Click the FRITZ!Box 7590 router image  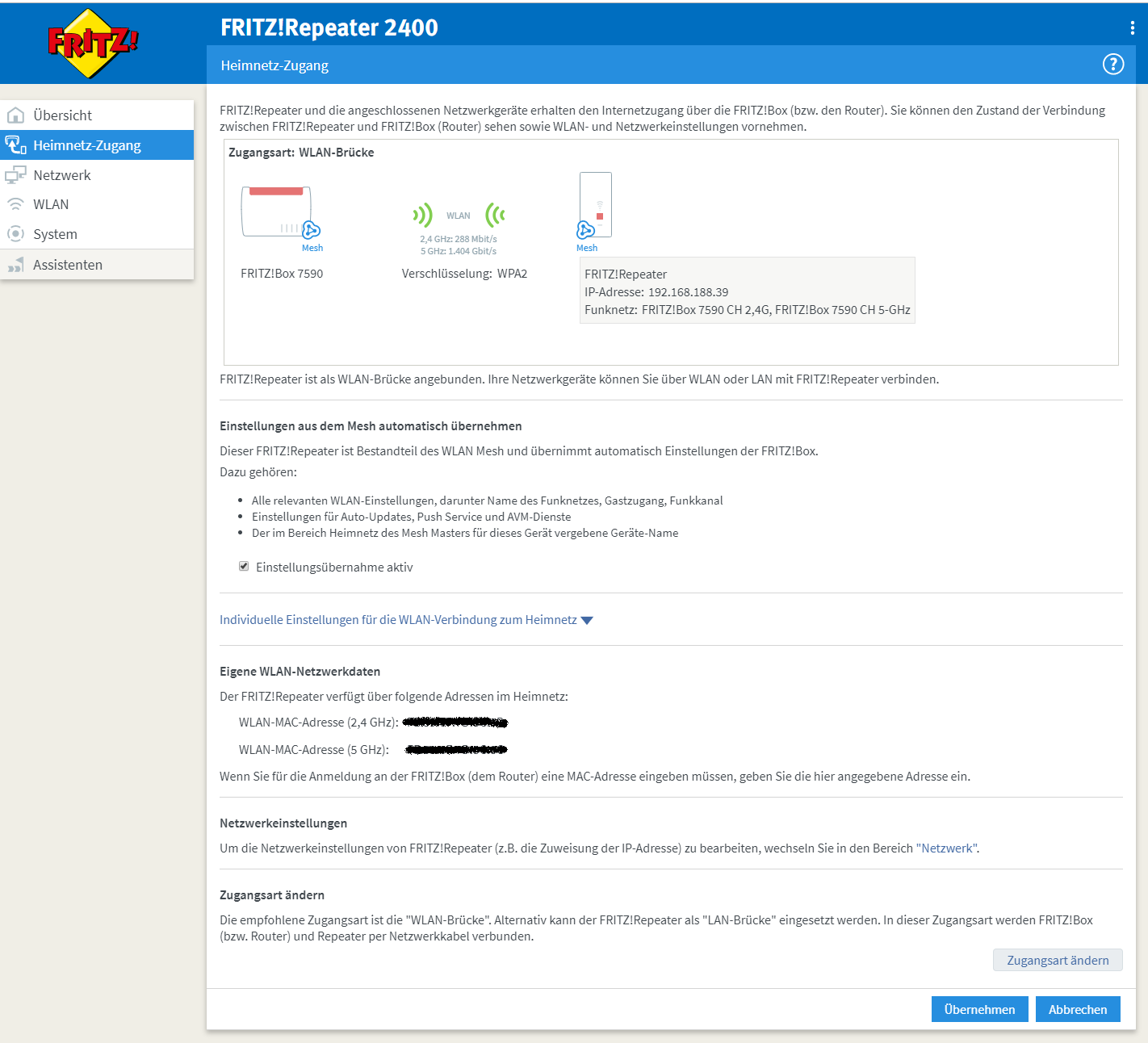tap(276, 212)
